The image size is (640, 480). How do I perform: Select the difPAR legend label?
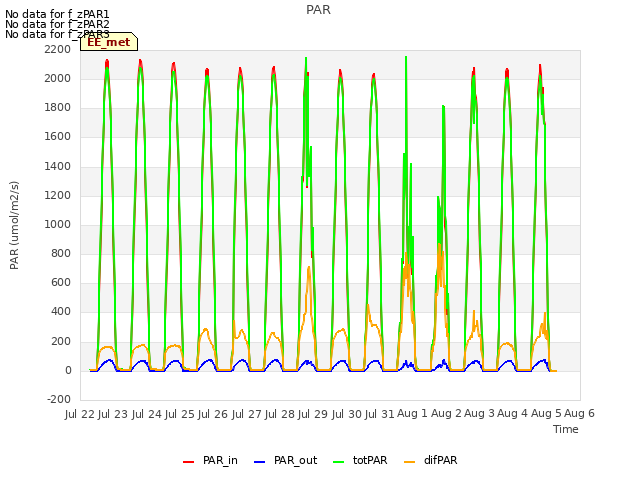(x=440, y=460)
